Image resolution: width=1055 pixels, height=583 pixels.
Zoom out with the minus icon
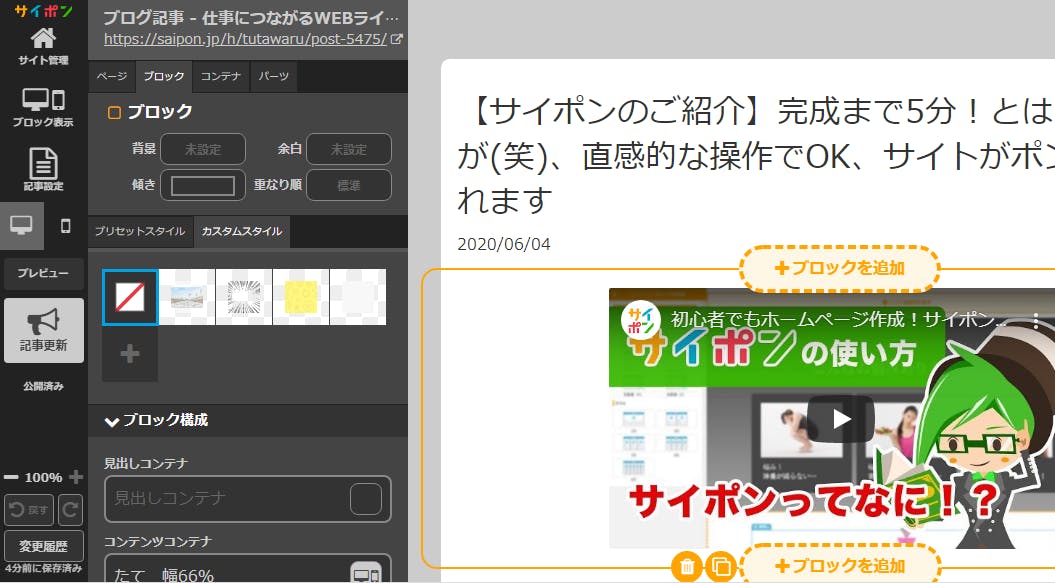(11, 478)
